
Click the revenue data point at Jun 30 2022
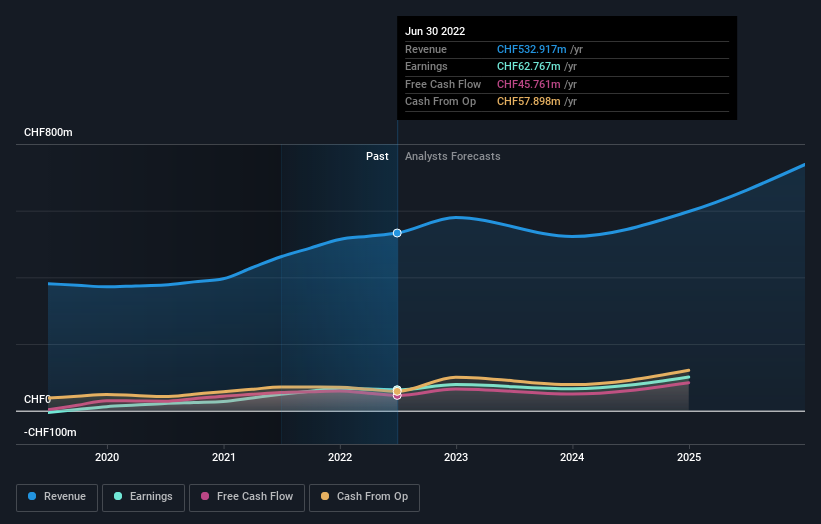(x=397, y=233)
